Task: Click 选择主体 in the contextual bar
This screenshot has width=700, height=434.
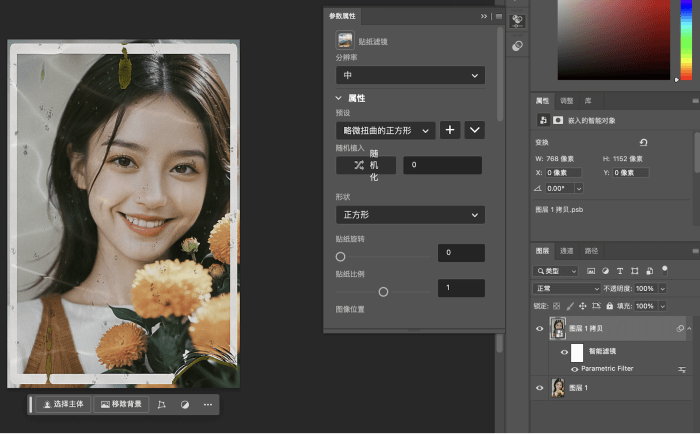Action: tap(63, 404)
